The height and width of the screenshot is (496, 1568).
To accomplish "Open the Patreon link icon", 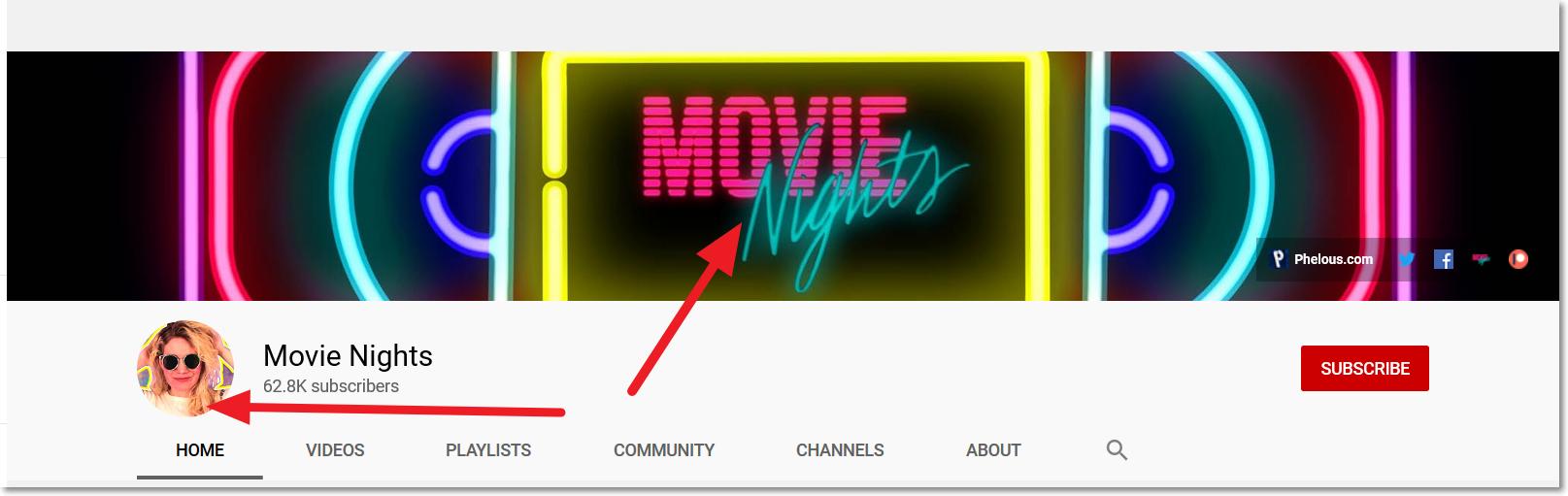I will click(x=1518, y=259).
